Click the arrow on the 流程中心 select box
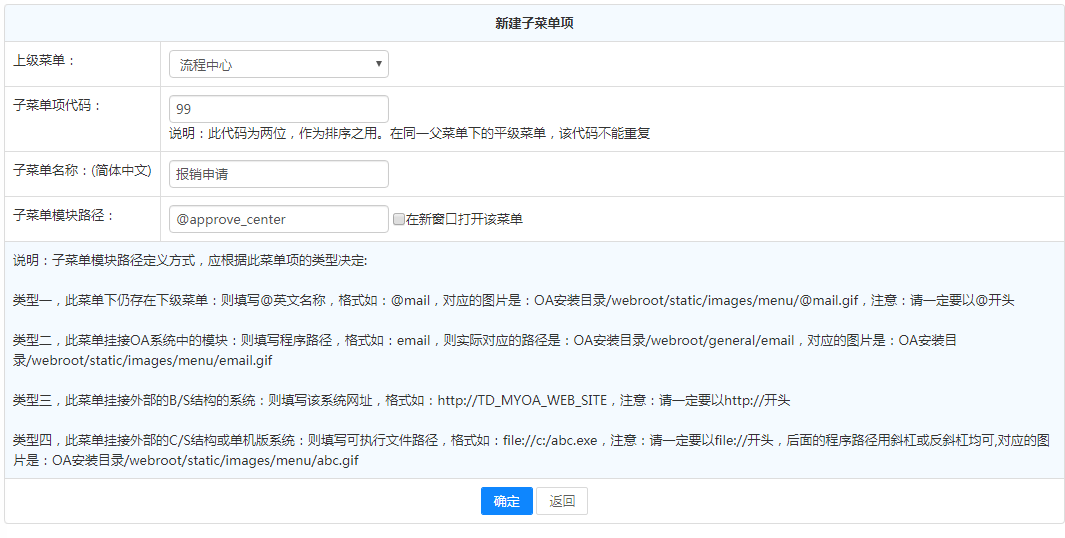The height and width of the screenshot is (538, 1065). point(378,65)
